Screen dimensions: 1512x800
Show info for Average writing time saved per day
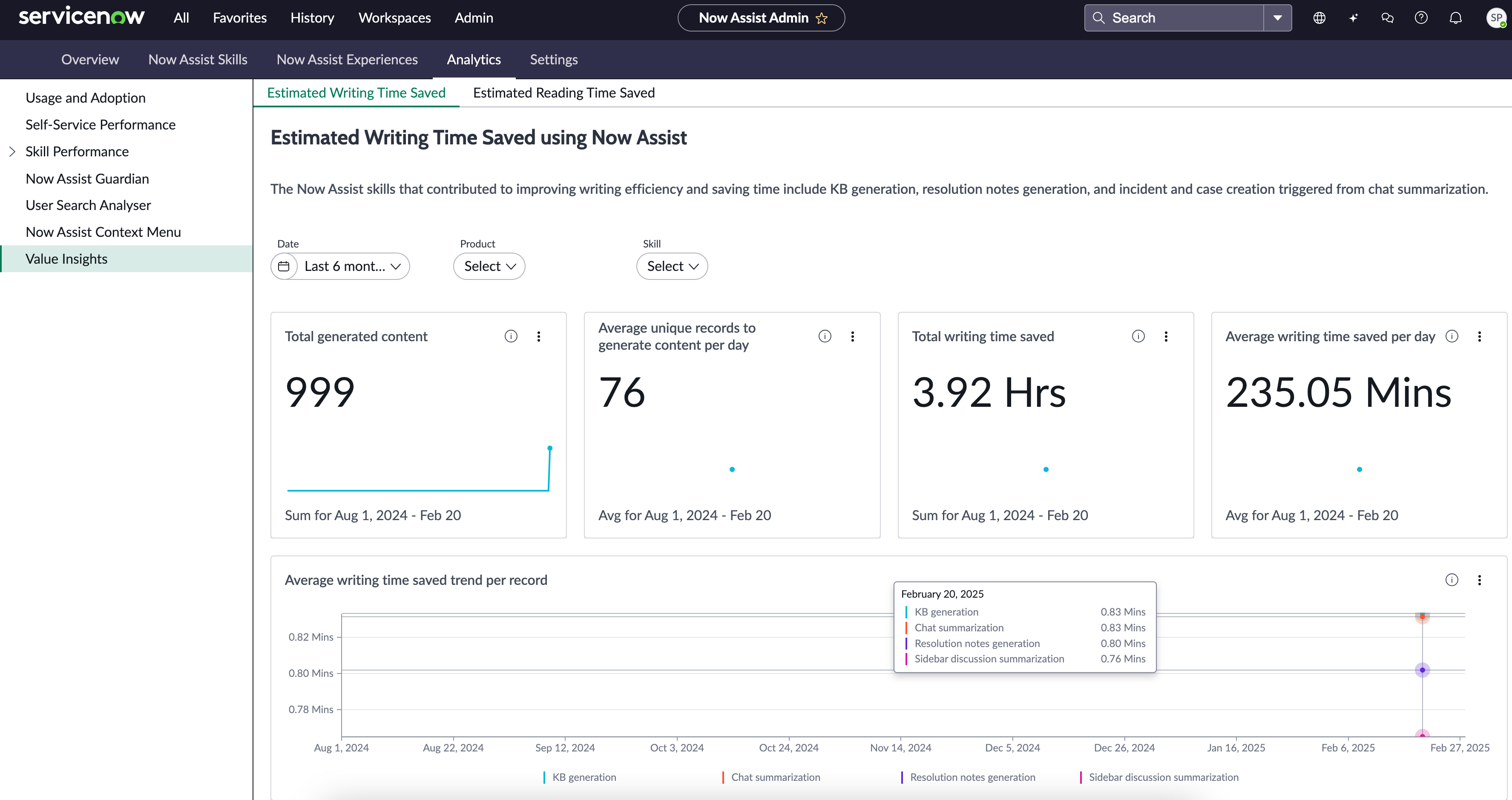[x=1452, y=337]
